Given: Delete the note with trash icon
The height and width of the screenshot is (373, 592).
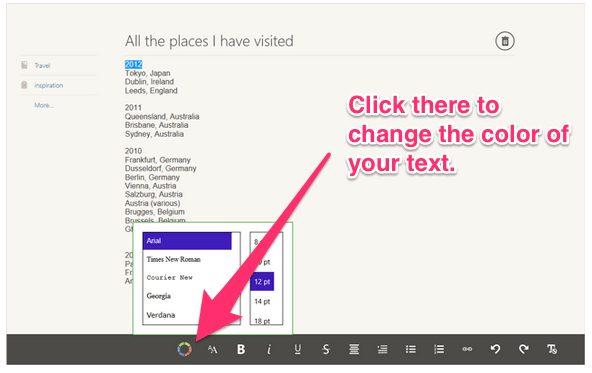Looking at the screenshot, I should tap(505, 41).
